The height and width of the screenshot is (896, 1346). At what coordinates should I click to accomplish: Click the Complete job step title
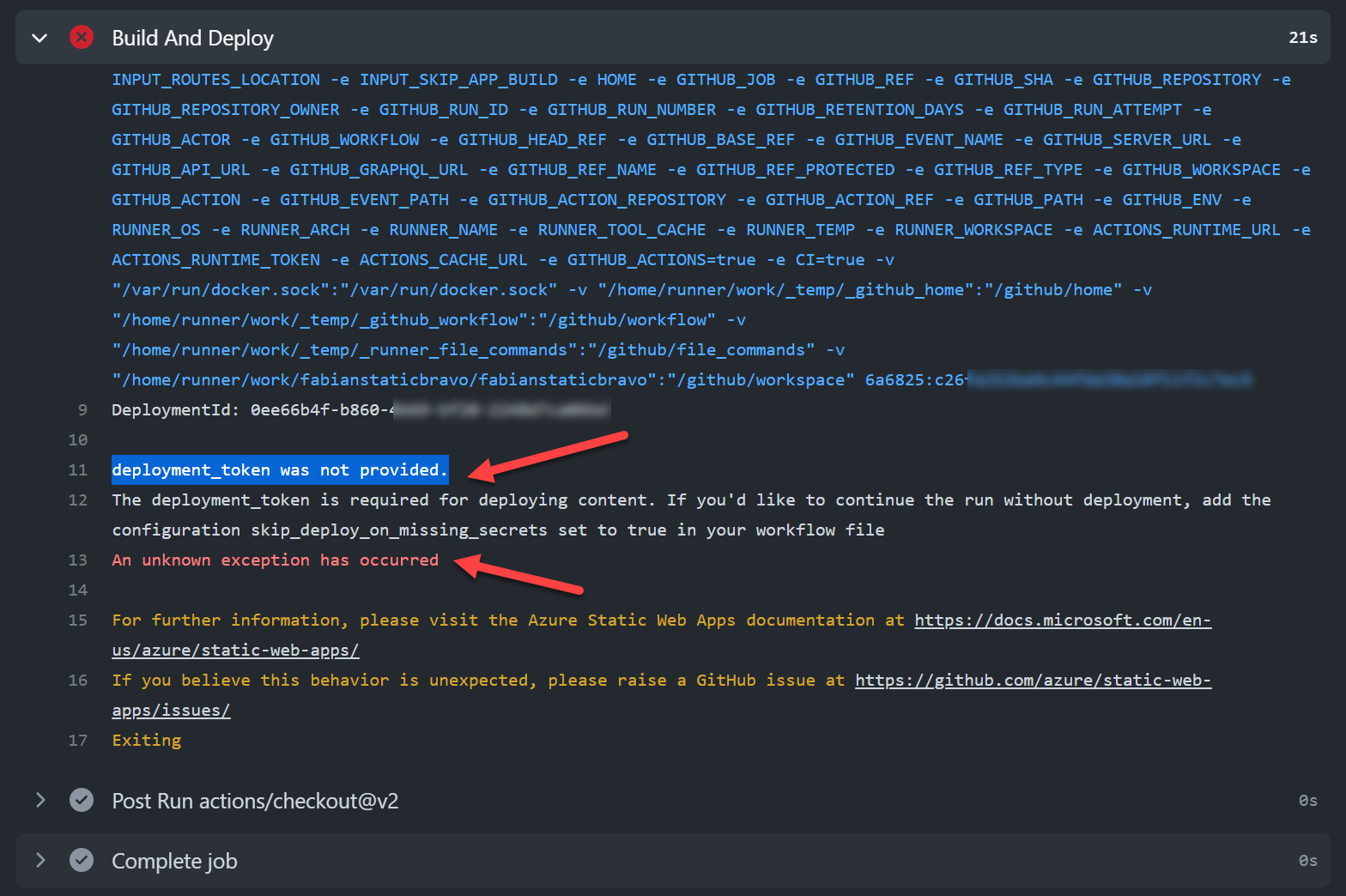174,861
